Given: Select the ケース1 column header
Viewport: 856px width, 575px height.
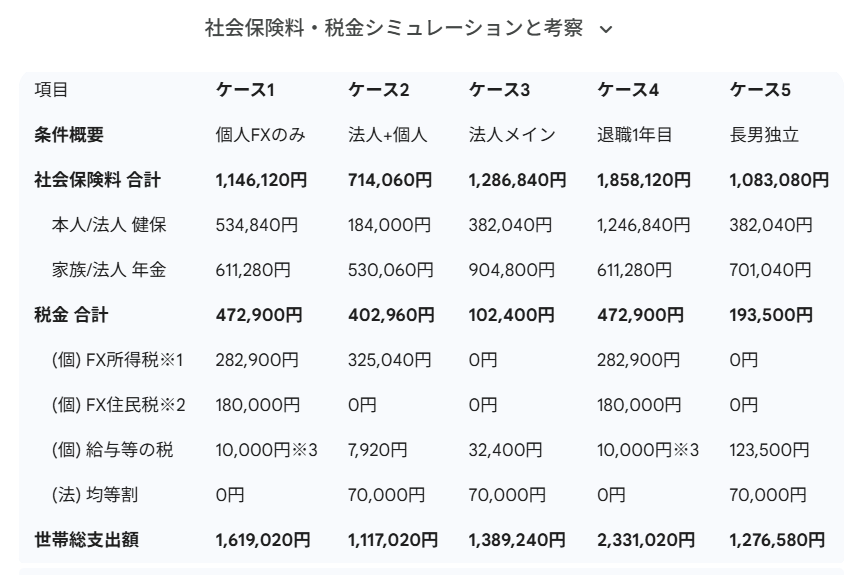Looking at the screenshot, I should (x=245, y=90).
